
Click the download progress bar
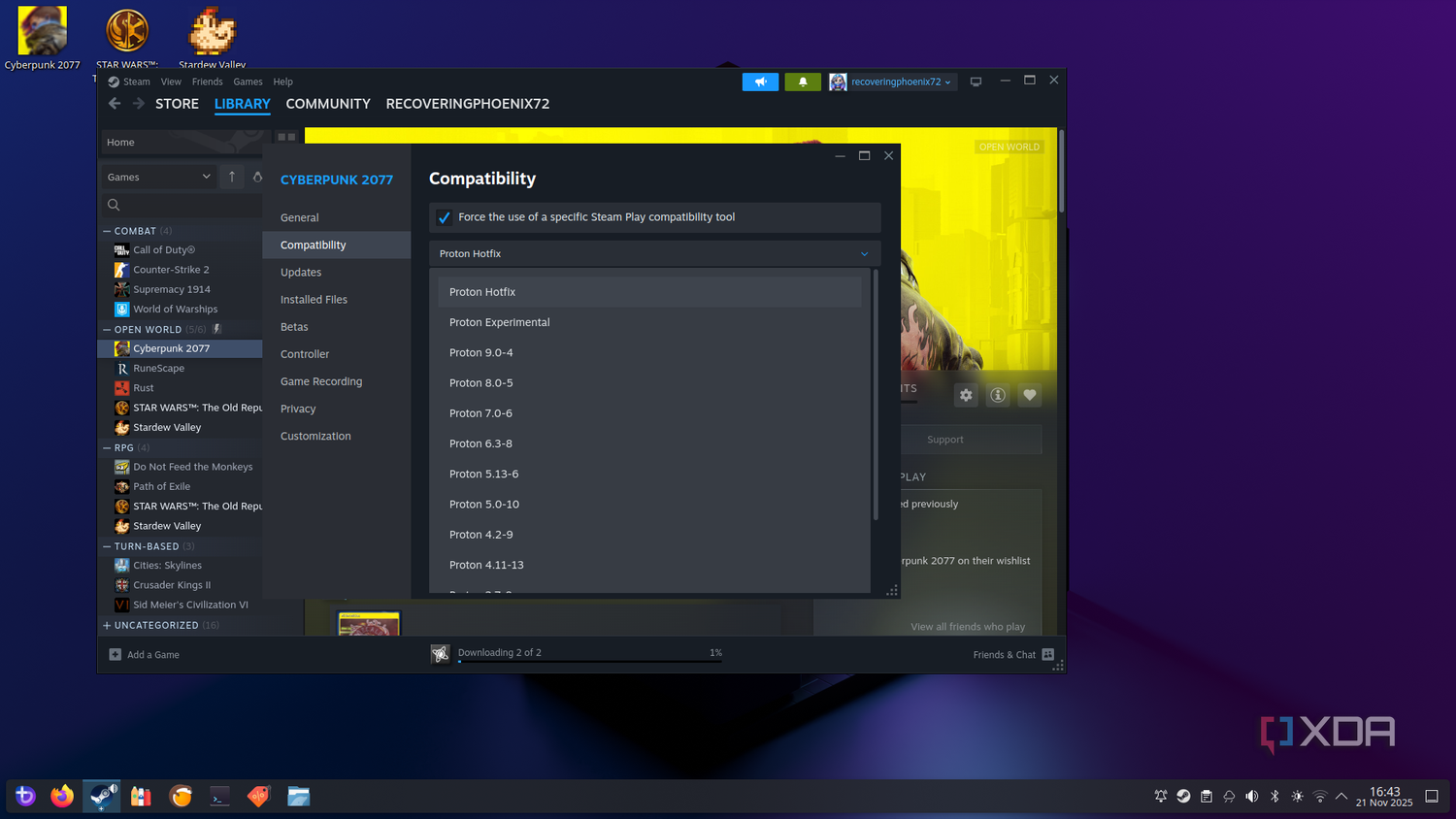pyautogui.click(x=590, y=662)
